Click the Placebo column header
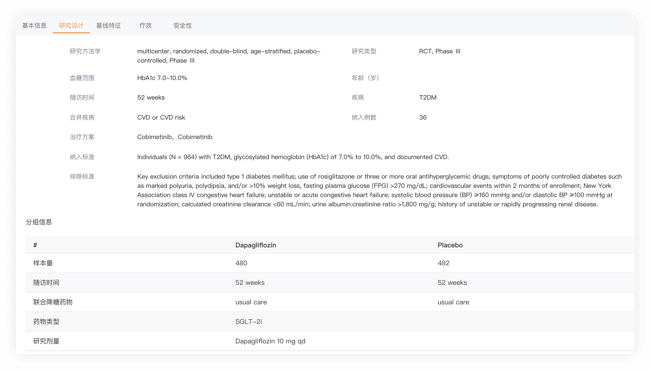 [450, 245]
